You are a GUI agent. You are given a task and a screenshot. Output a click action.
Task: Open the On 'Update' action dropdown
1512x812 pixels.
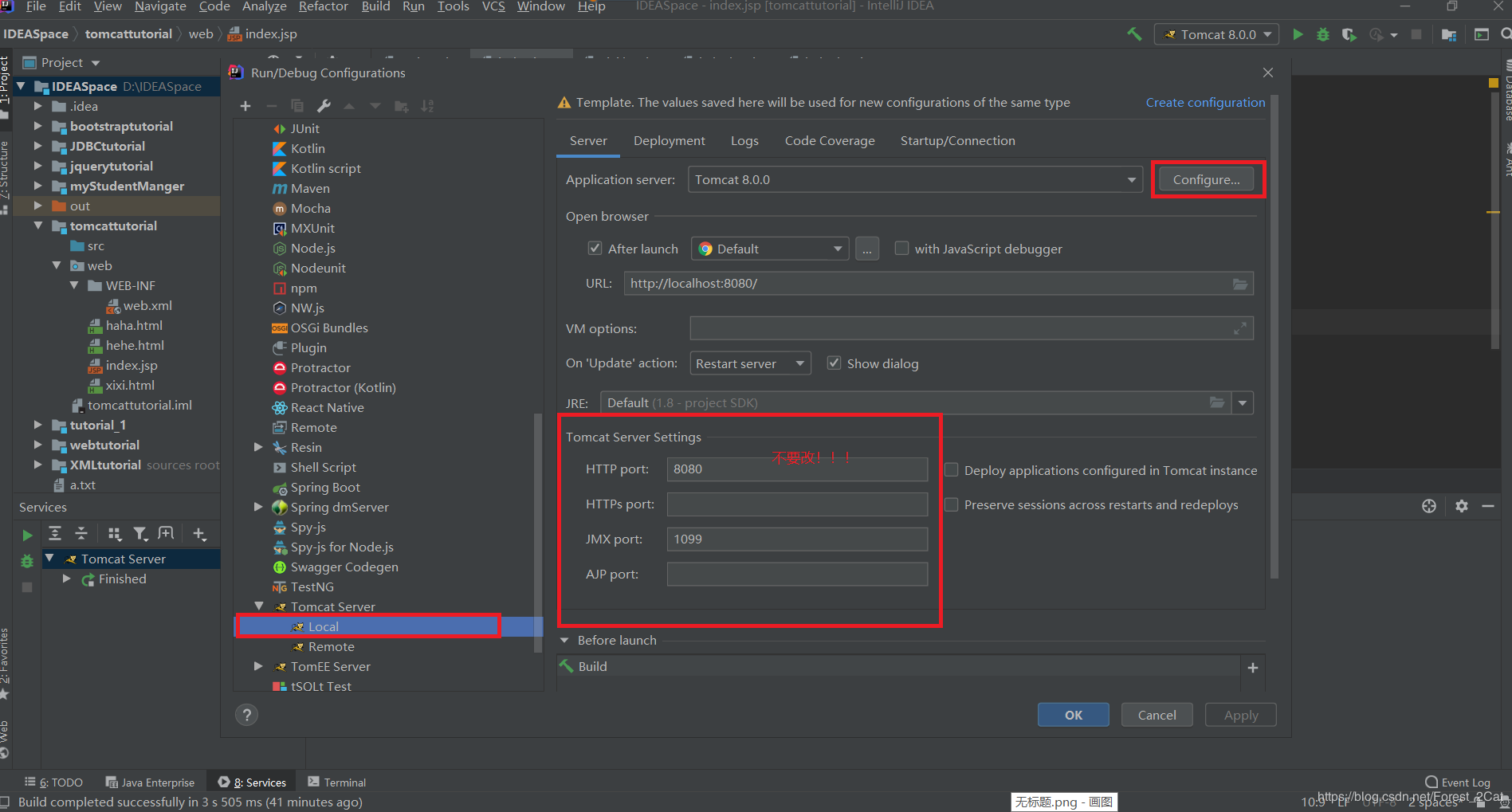coord(749,363)
